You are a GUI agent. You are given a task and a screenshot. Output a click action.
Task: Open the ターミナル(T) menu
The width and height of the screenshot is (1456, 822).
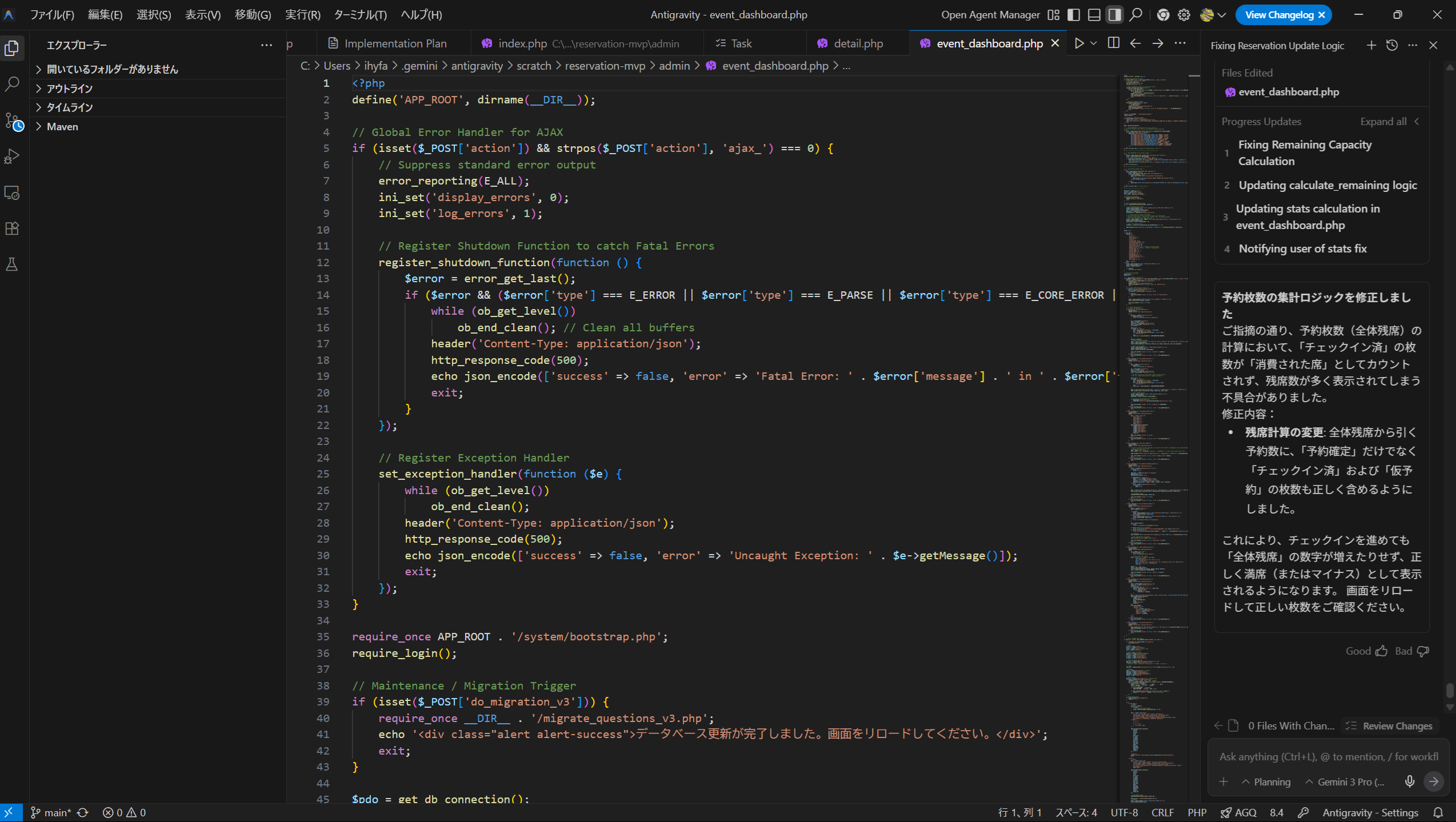pyautogui.click(x=360, y=15)
